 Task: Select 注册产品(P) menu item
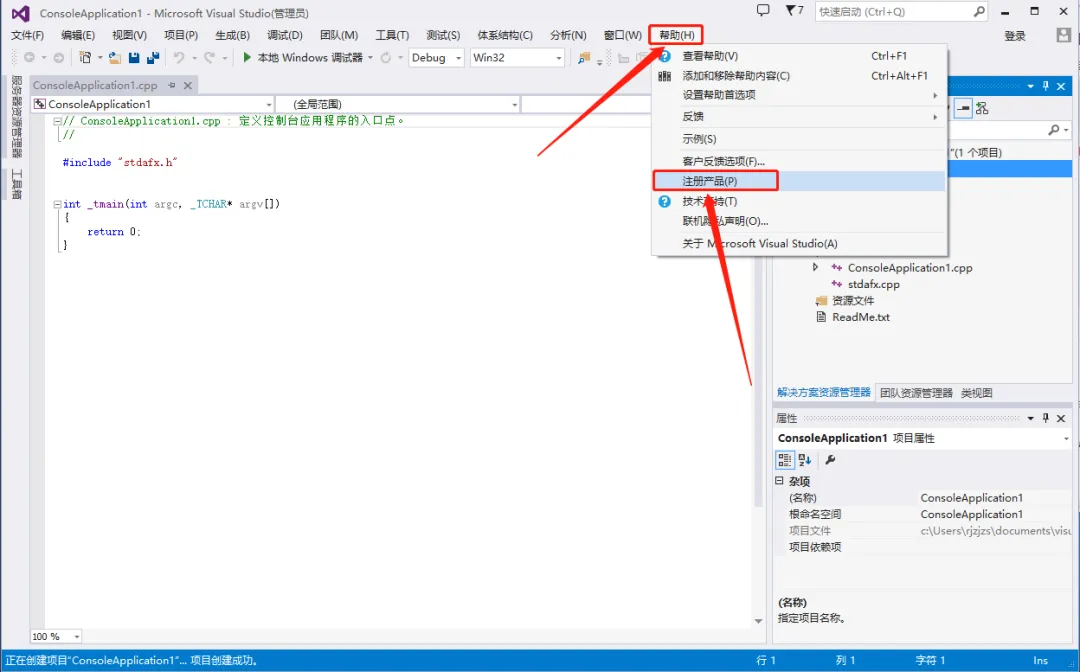point(800,181)
